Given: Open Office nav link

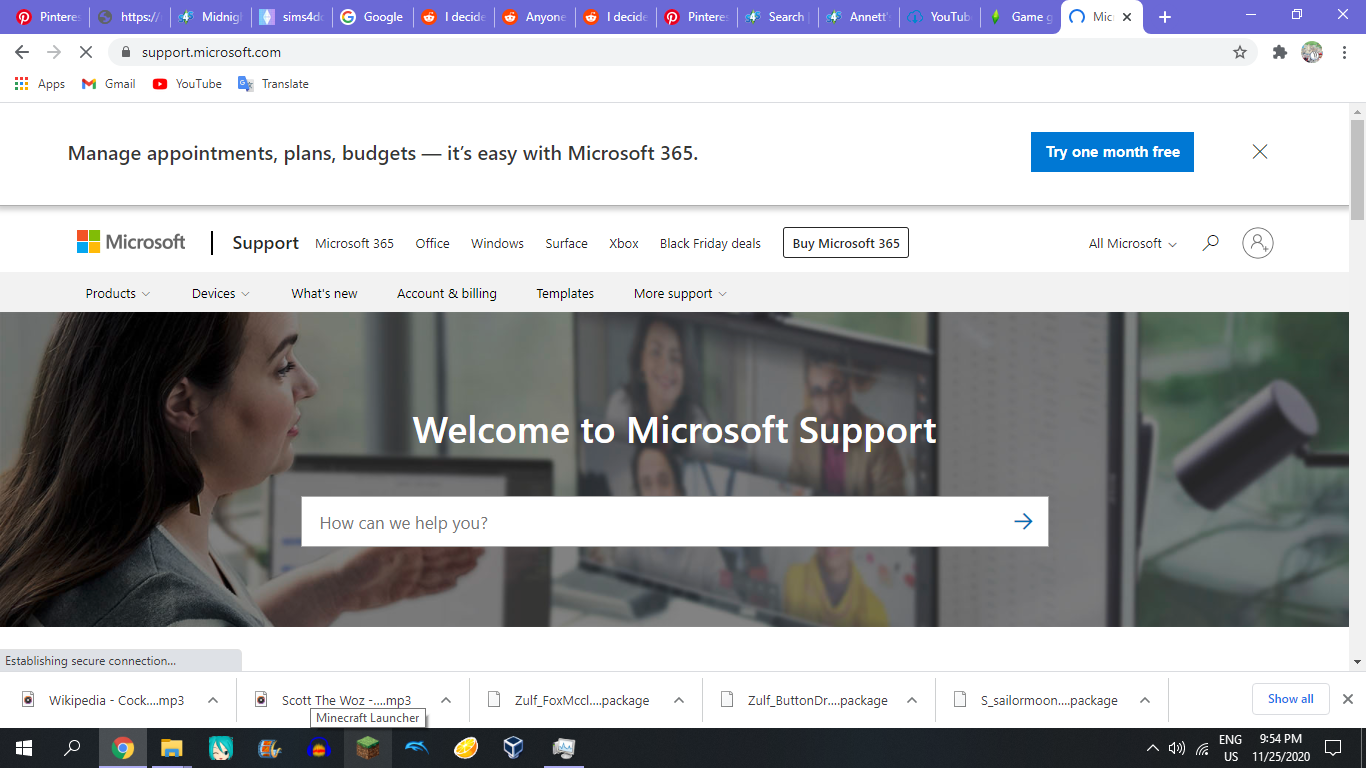Looking at the screenshot, I should coord(432,243).
